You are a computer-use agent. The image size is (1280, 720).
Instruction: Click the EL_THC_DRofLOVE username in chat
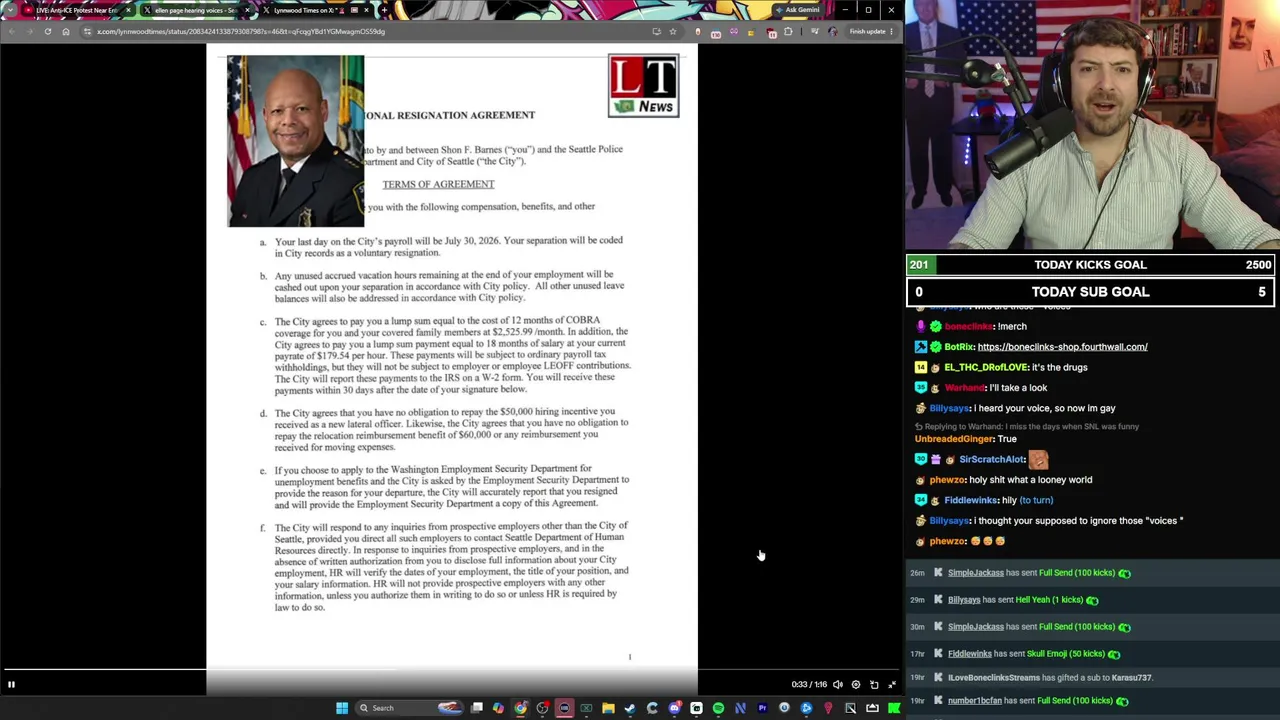[986, 367]
